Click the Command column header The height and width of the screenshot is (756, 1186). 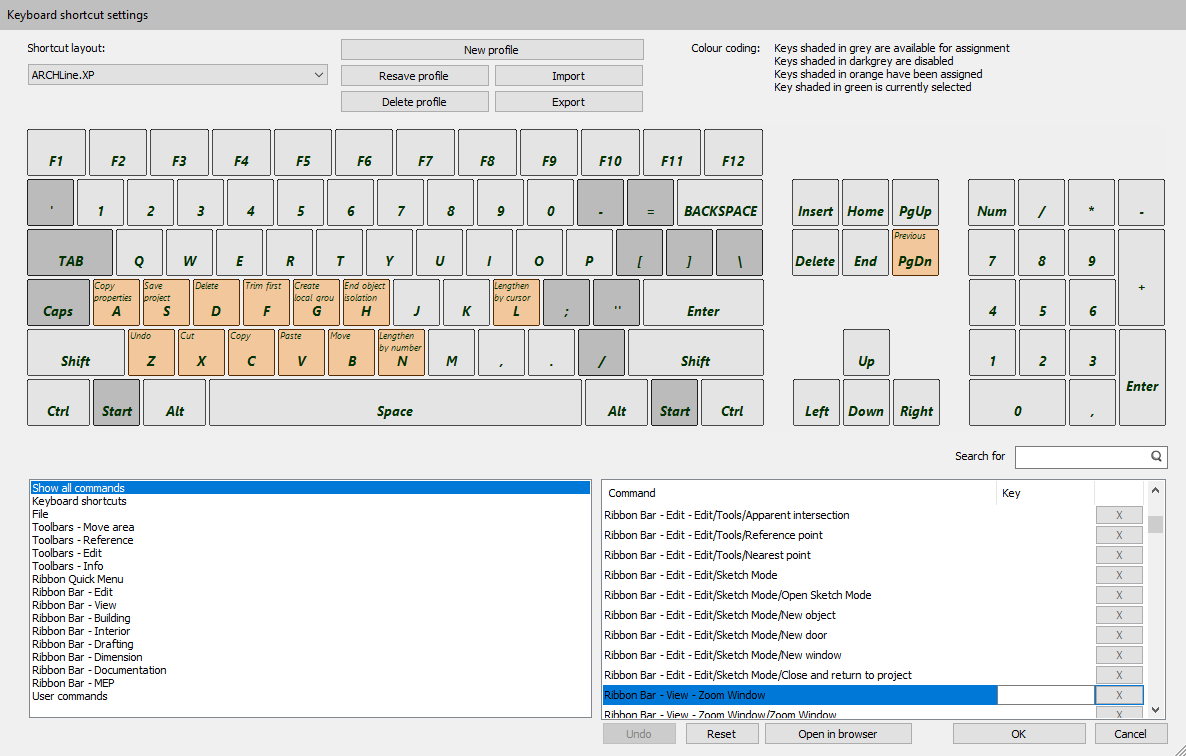pos(799,493)
